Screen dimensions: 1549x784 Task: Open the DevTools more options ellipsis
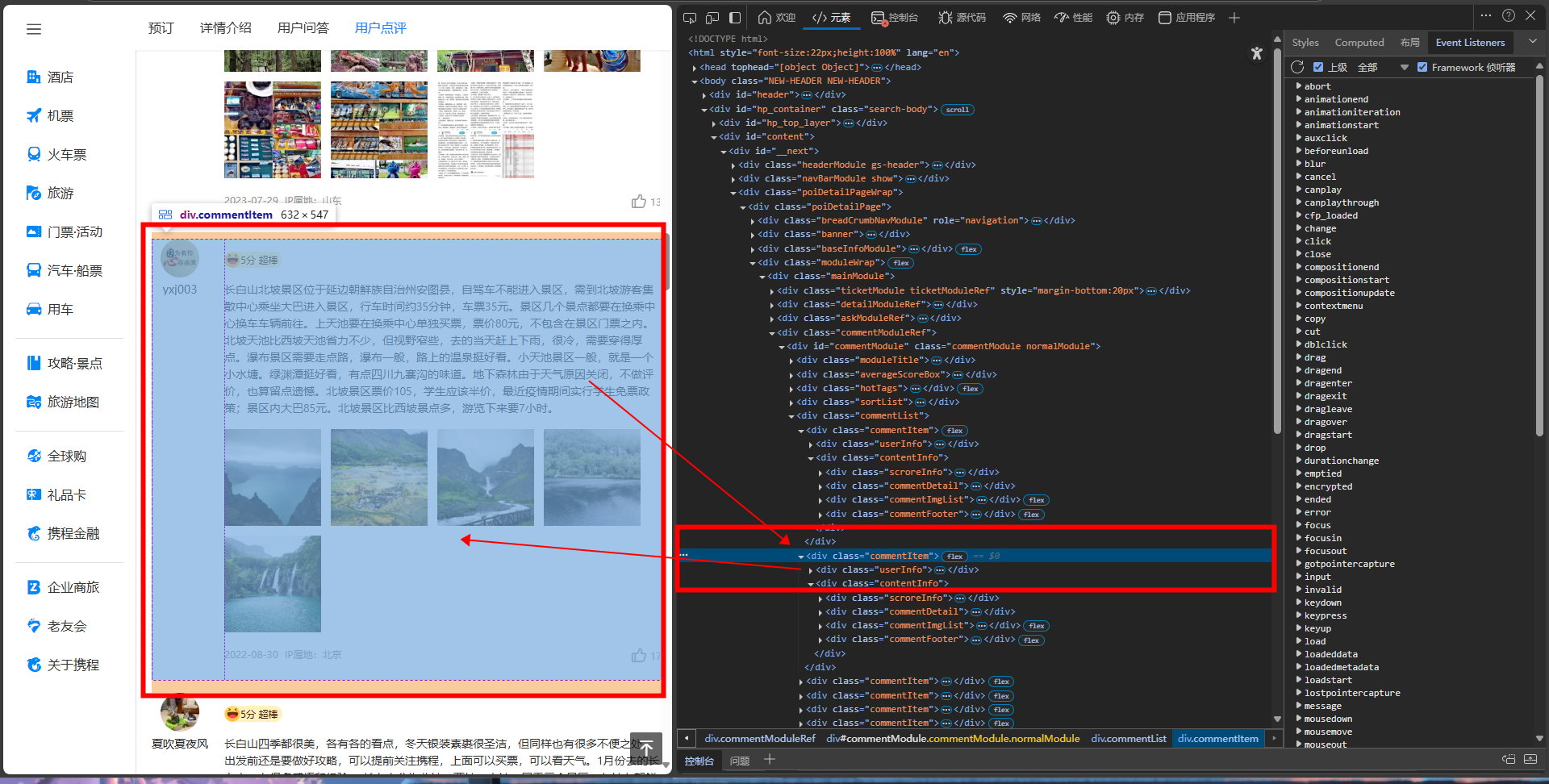tap(1486, 15)
